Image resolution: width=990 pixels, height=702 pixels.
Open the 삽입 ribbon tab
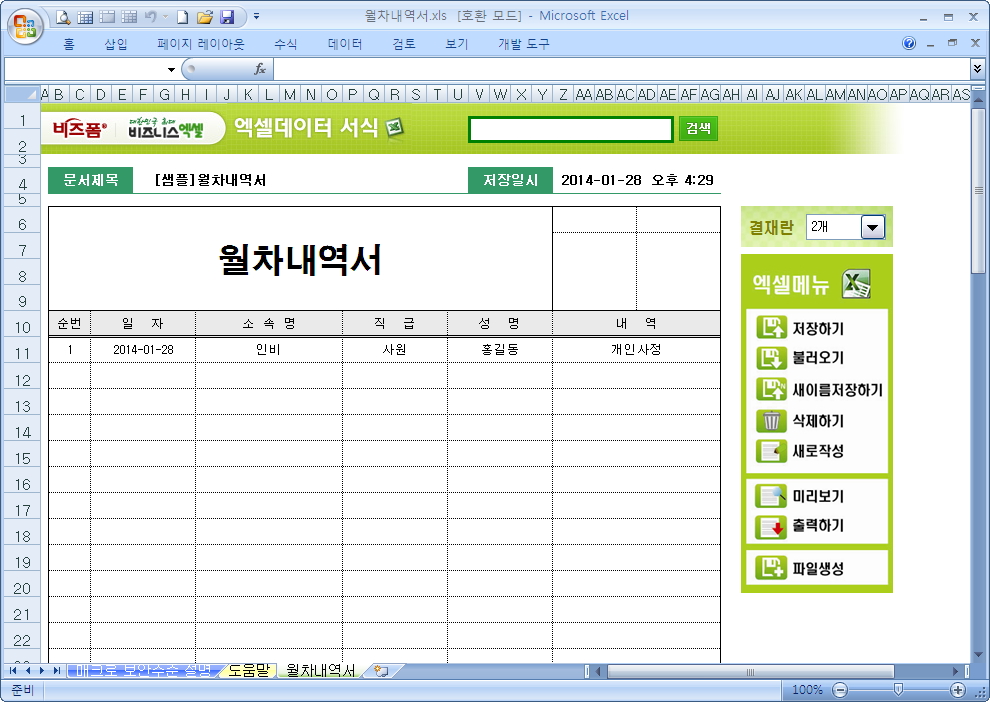116,44
